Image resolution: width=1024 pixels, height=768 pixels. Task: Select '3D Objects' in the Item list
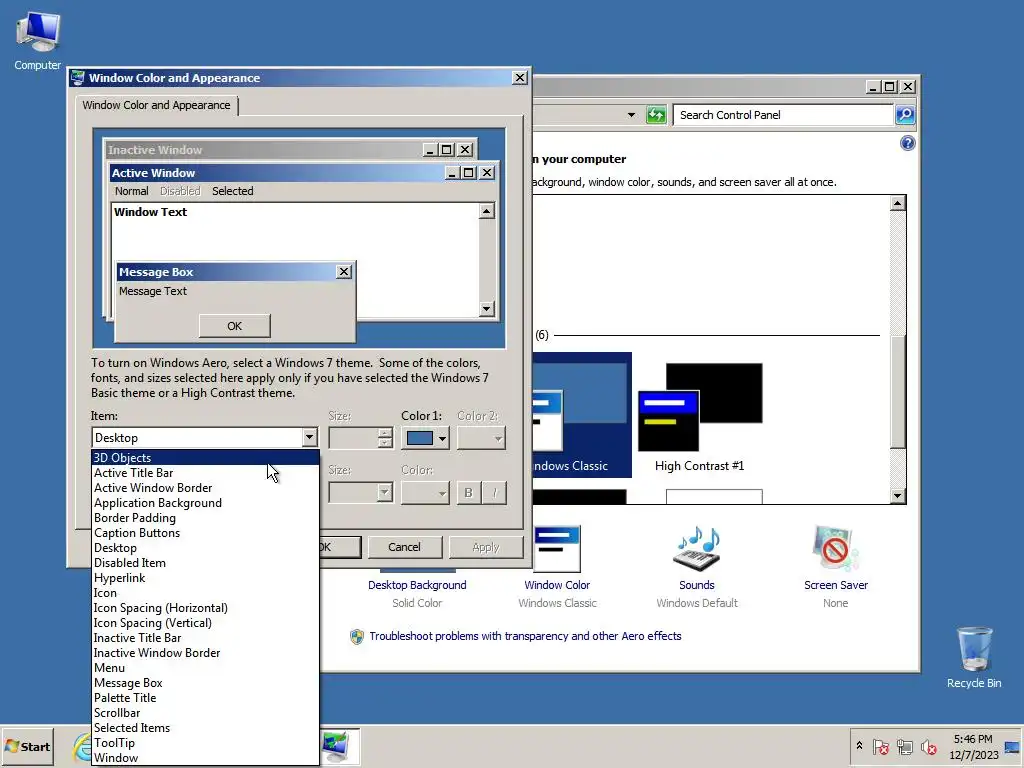[x=205, y=458]
